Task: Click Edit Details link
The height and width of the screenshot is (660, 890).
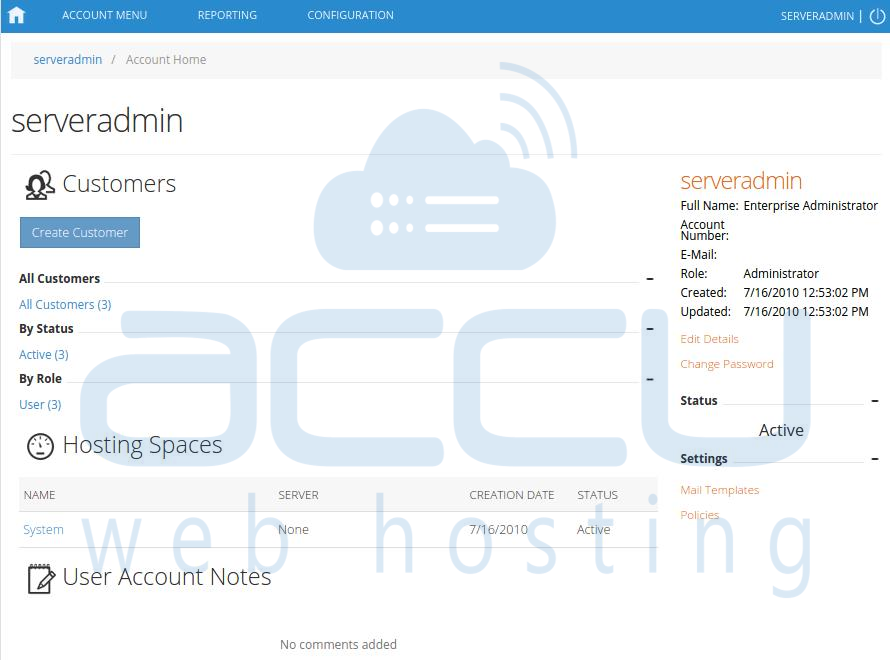Action: click(710, 339)
